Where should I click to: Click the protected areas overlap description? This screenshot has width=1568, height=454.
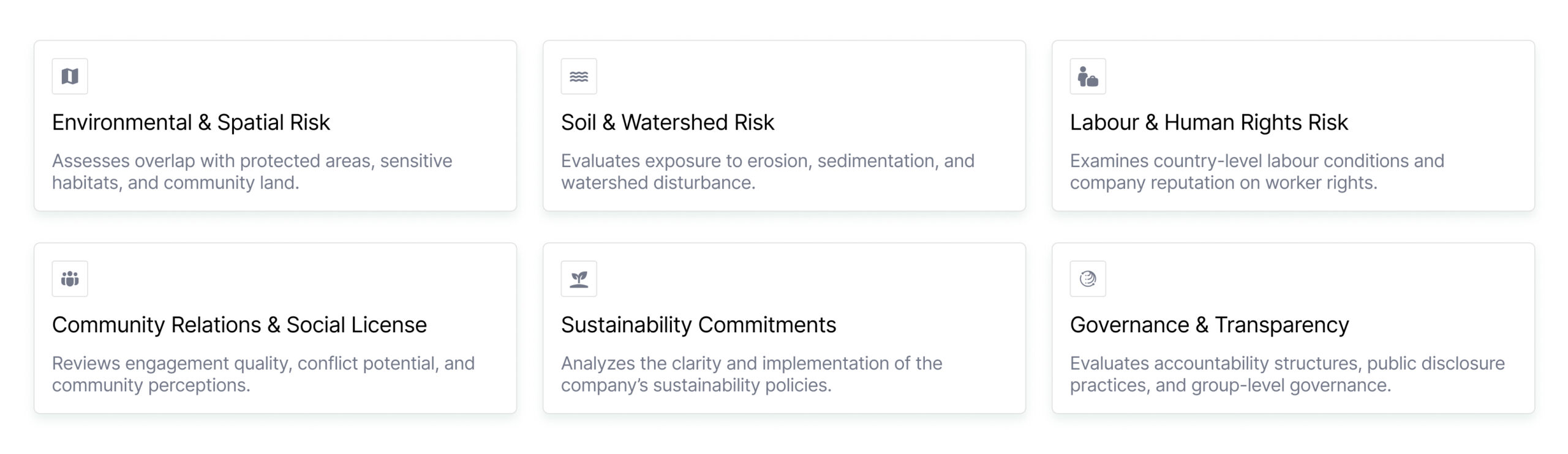click(252, 172)
